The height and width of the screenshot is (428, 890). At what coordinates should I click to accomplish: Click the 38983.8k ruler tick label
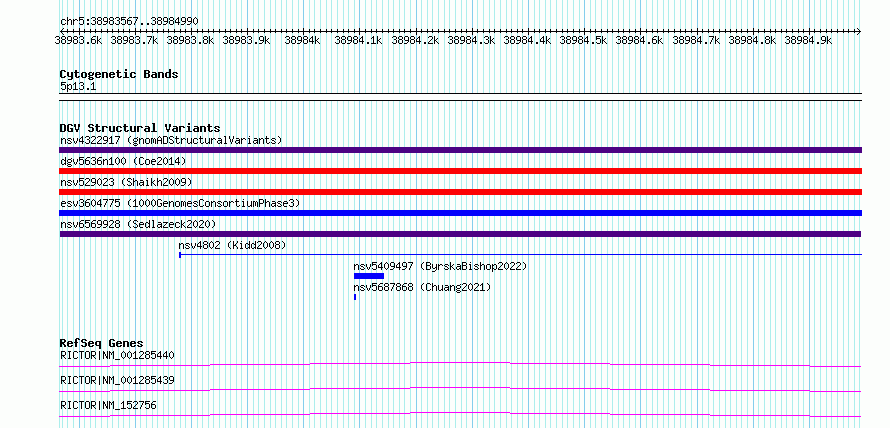[190, 40]
